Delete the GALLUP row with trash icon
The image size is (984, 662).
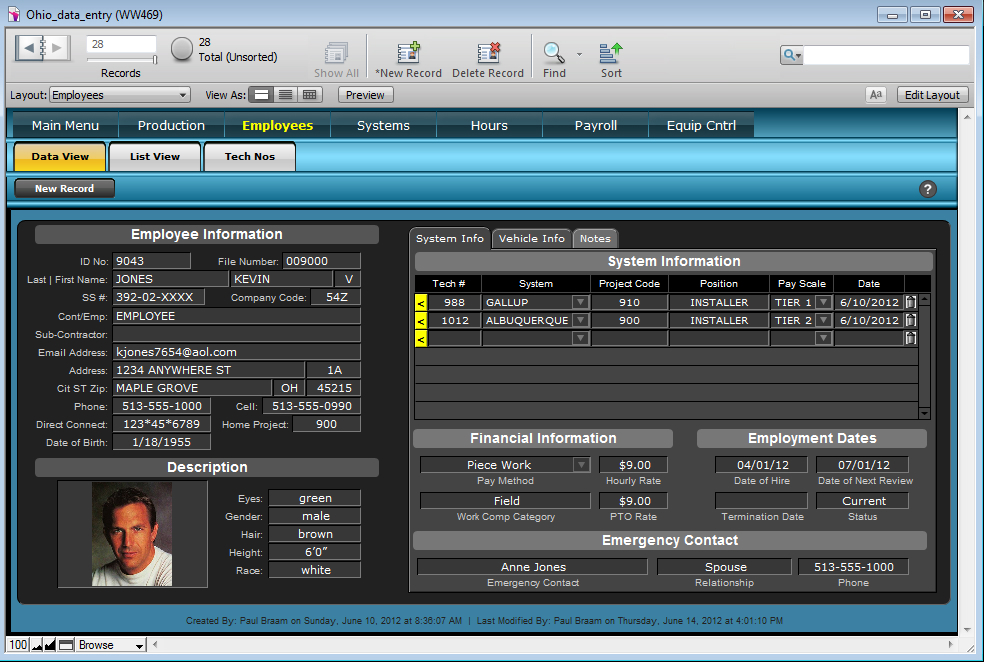(x=910, y=302)
